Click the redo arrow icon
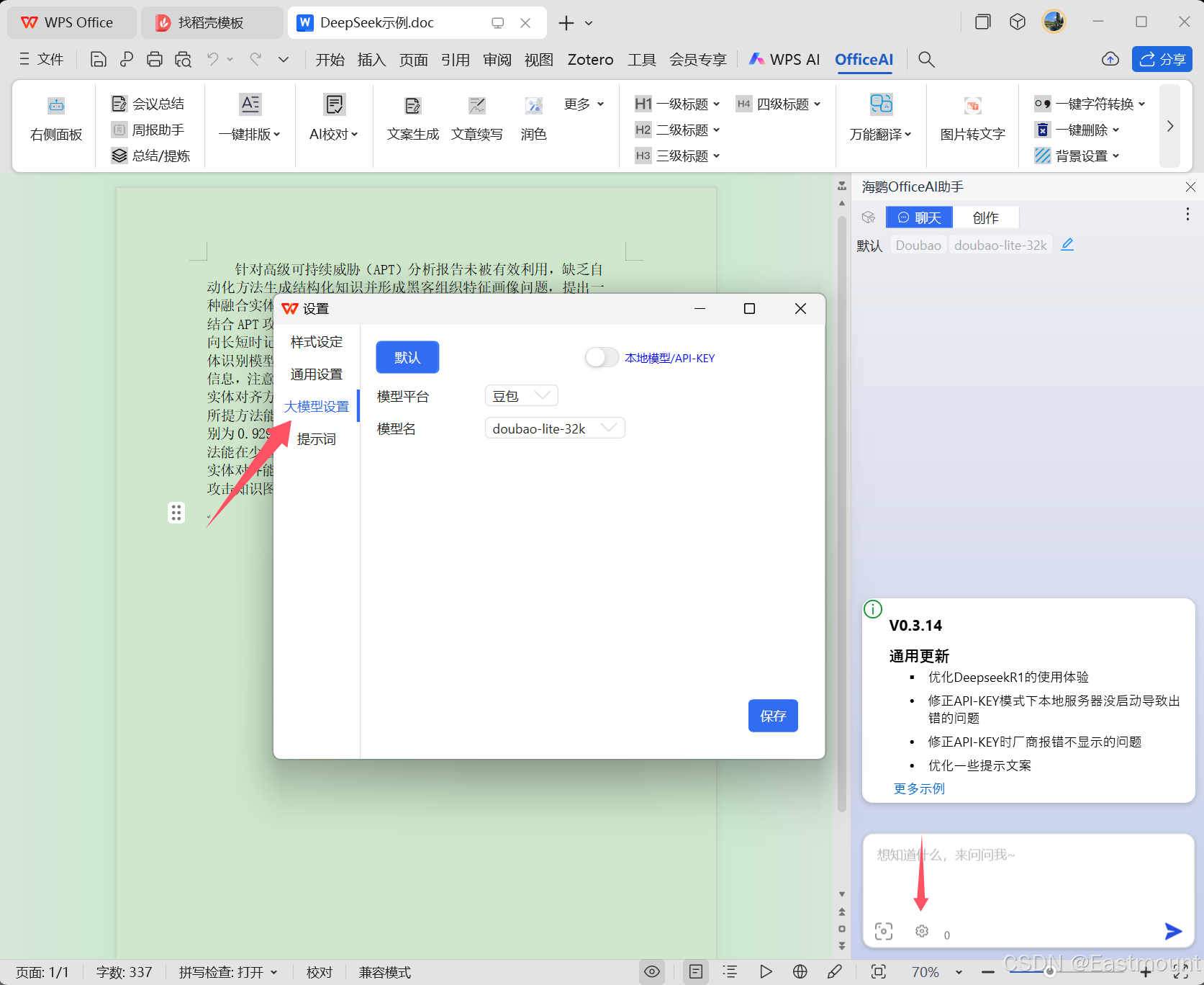This screenshot has width=1204, height=985. [x=255, y=60]
